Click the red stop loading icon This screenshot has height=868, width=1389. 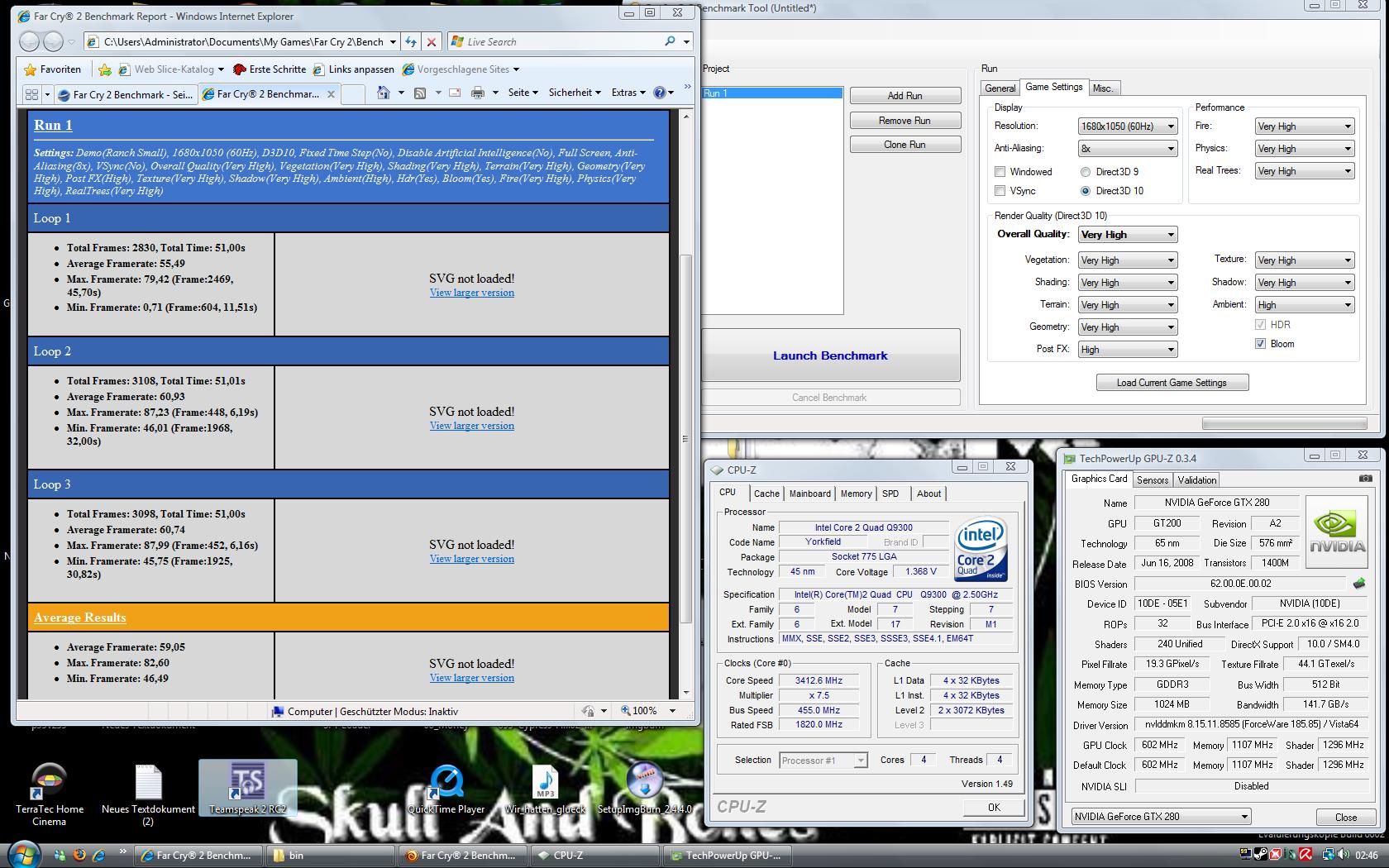point(431,41)
